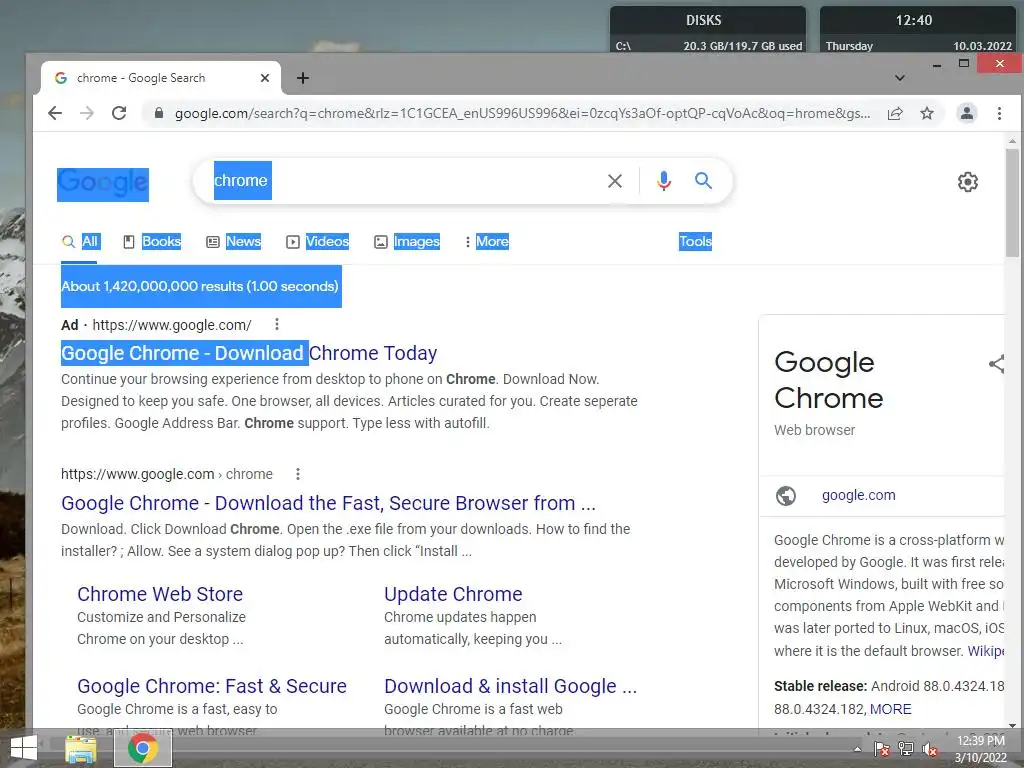Click the Google logo
1024x768 pixels.
click(103, 184)
